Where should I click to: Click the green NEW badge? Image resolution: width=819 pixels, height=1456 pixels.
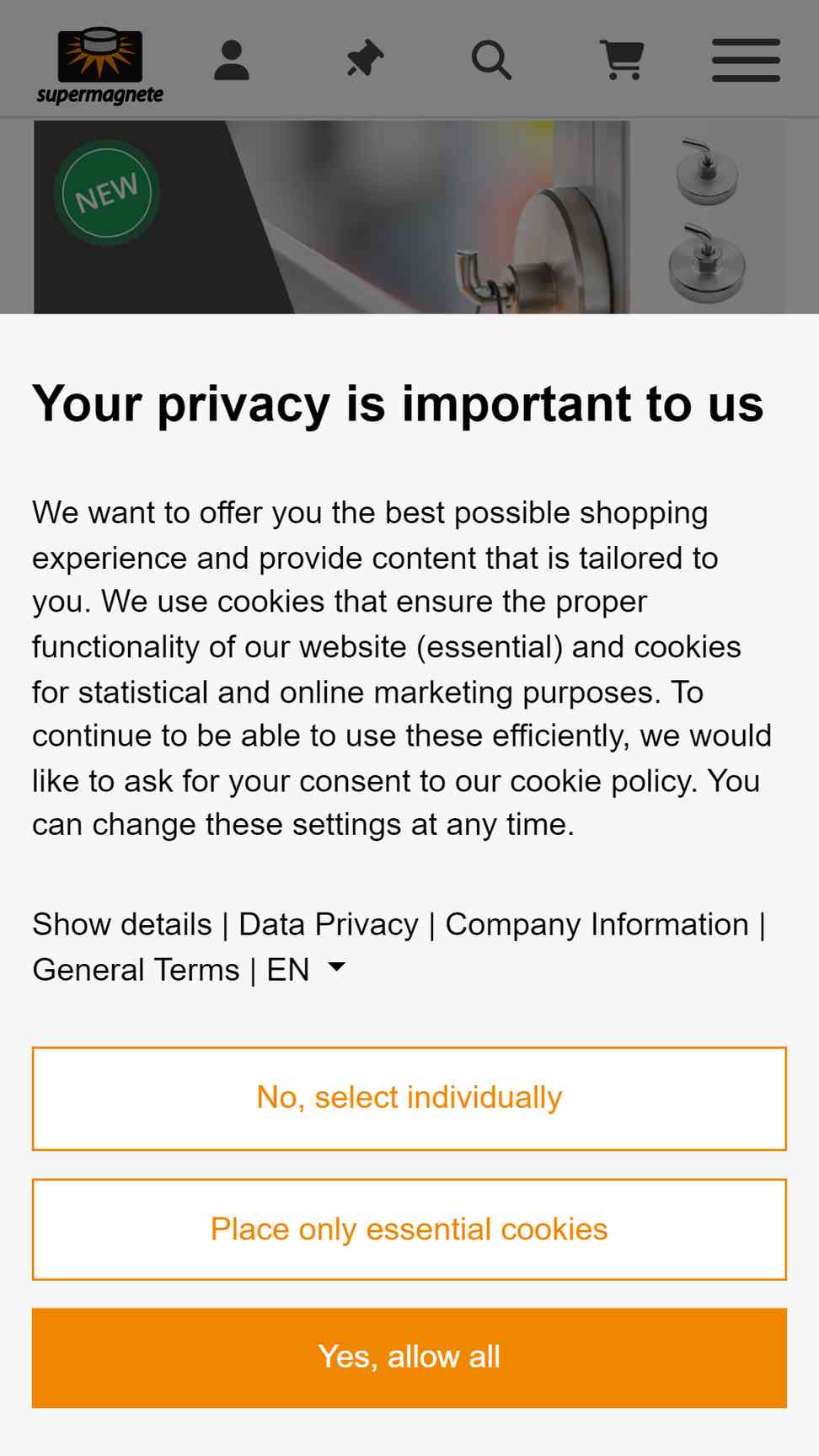tap(107, 193)
